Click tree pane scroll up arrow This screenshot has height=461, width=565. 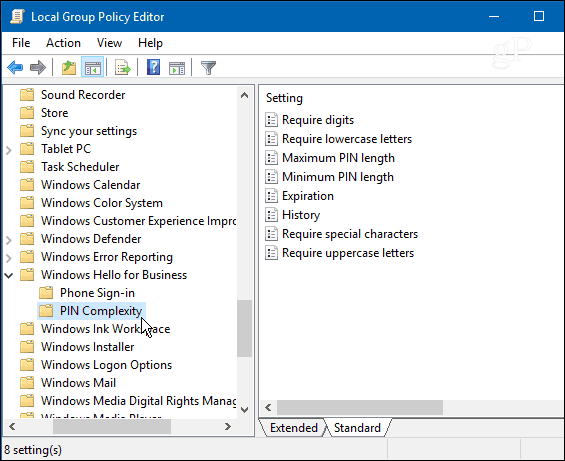tap(244, 95)
